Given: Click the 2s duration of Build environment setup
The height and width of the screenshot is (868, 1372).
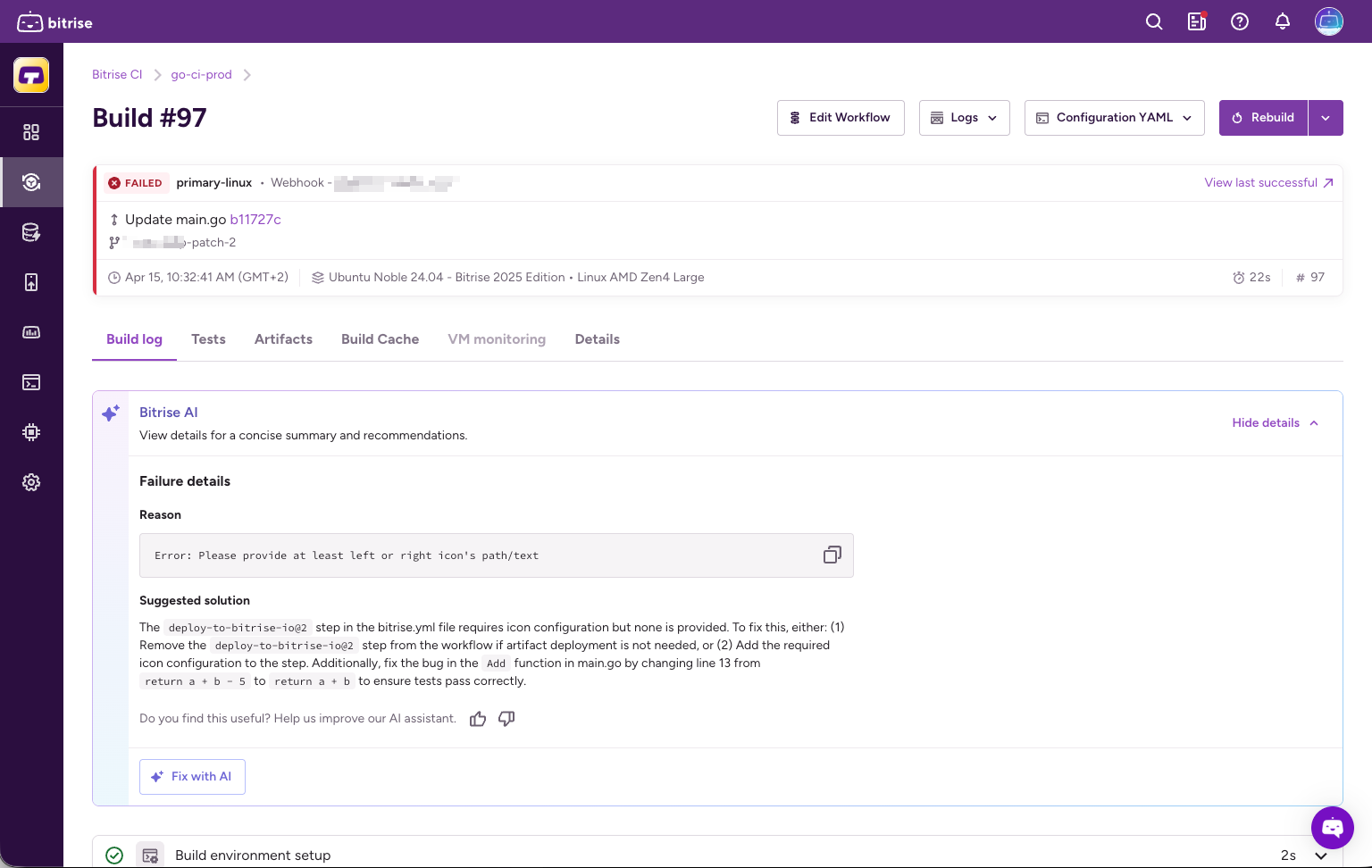Looking at the screenshot, I should click(1288, 855).
